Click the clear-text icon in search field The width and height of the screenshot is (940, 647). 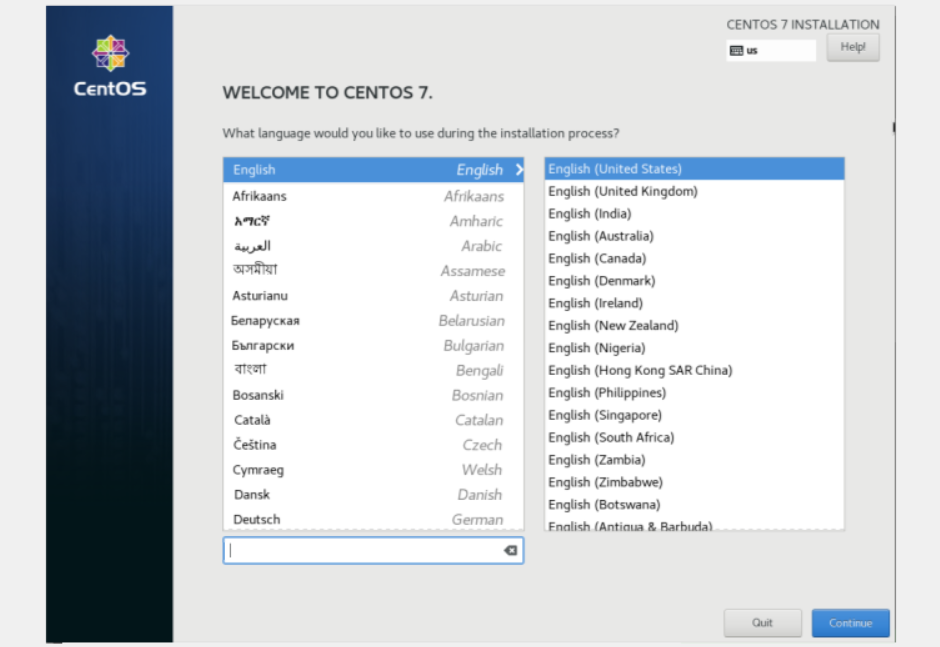tap(510, 550)
